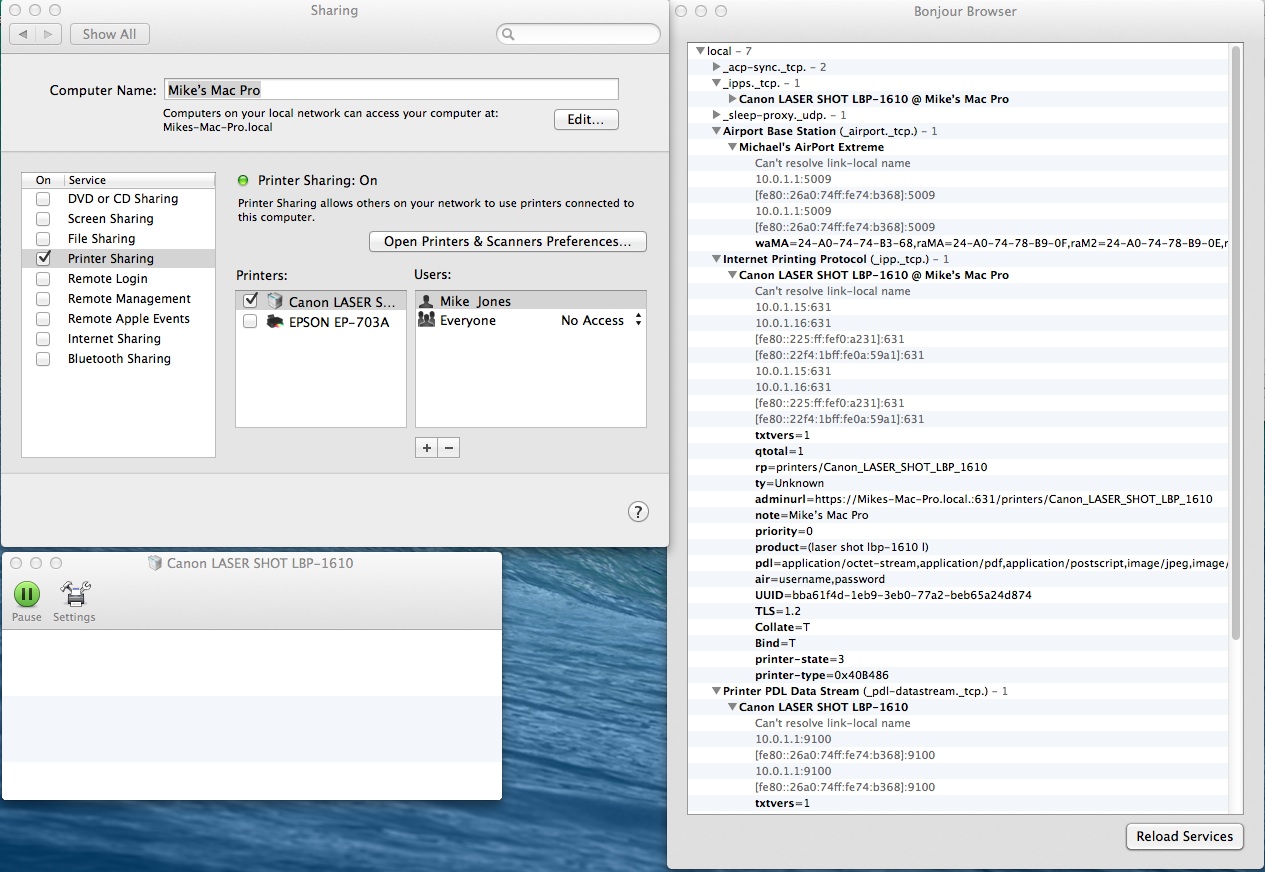Enable Remote Apple Events checkbox
The image size is (1265, 872).
pyautogui.click(x=43, y=319)
